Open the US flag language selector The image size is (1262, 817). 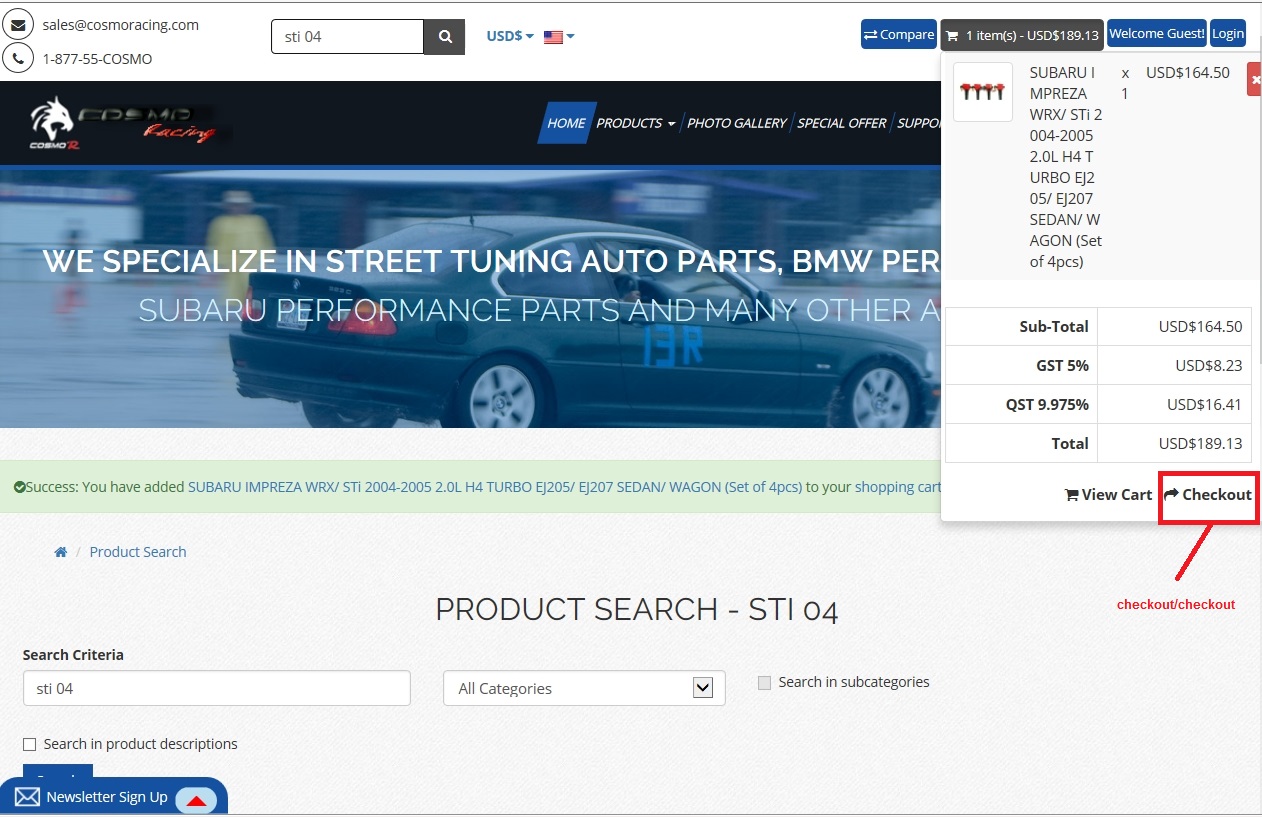(x=559, y=37)
